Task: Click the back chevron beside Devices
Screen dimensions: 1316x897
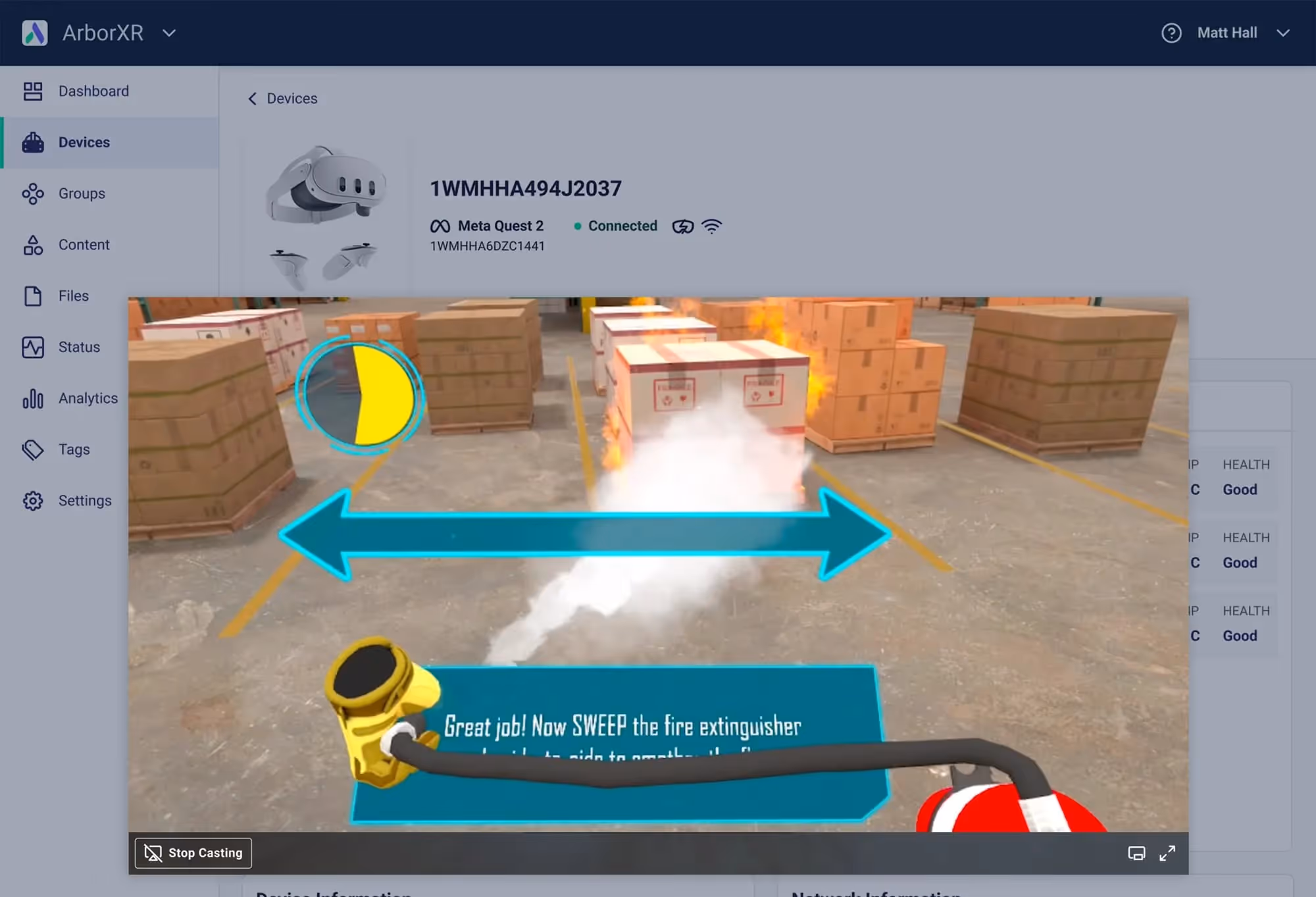Action: click(x=252, y=99)
